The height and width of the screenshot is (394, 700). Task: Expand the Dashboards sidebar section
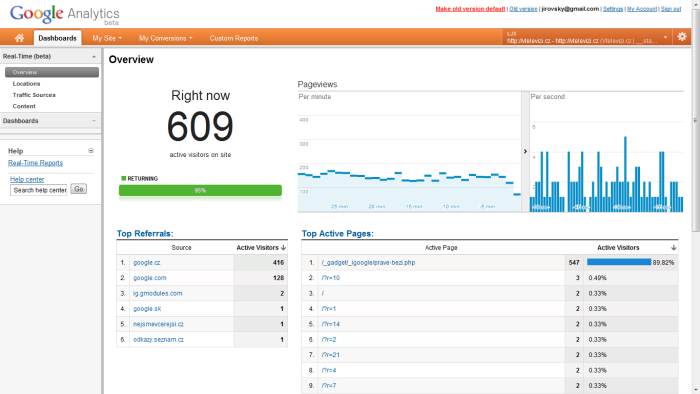(94, 121)
